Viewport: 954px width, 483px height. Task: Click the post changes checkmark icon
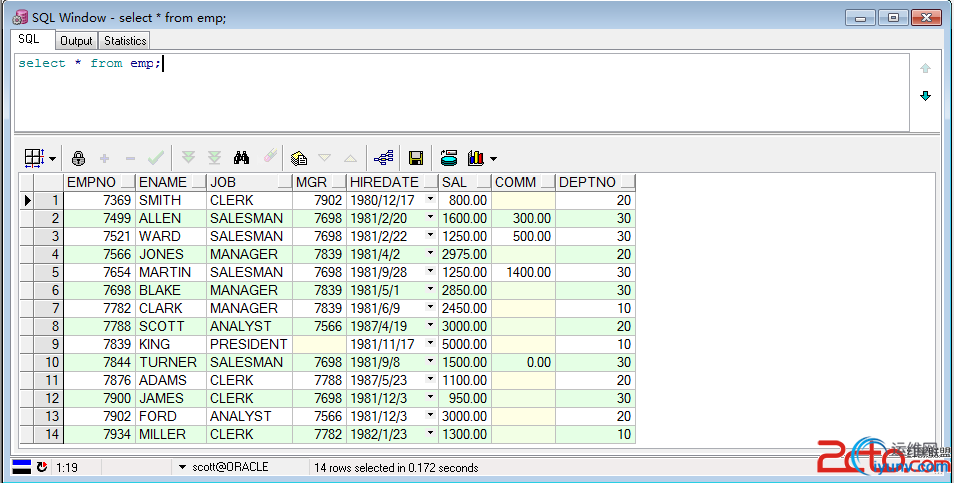click(156, 158)
